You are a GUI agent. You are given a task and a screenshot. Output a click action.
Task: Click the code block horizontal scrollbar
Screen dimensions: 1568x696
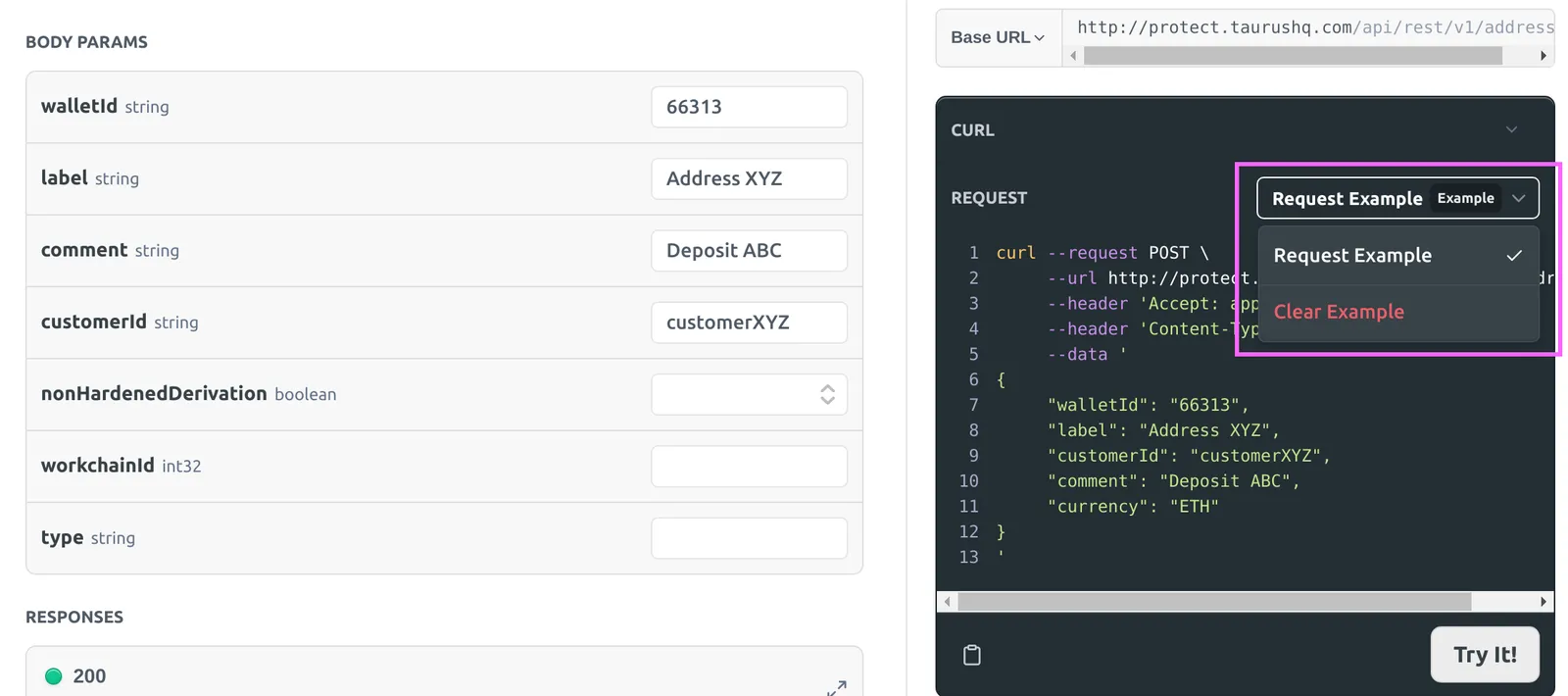coord(1214,602)
